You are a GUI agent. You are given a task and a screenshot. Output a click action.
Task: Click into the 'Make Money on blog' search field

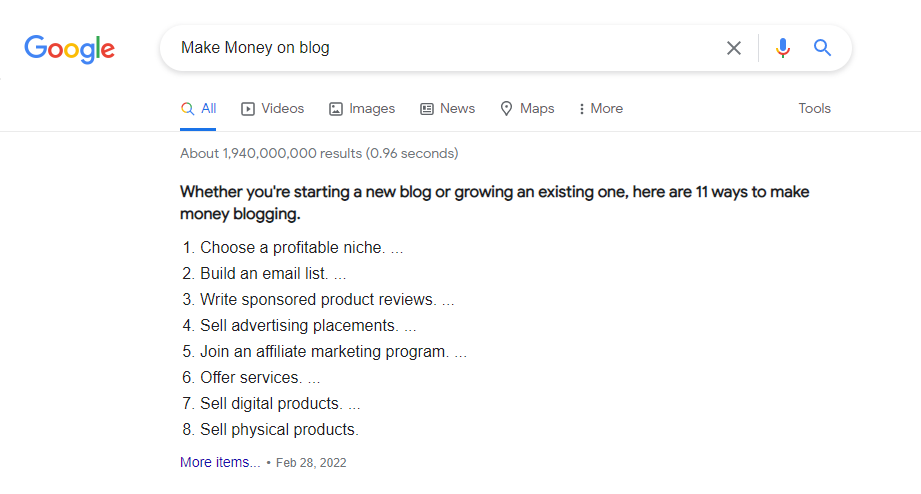point(440,48)
